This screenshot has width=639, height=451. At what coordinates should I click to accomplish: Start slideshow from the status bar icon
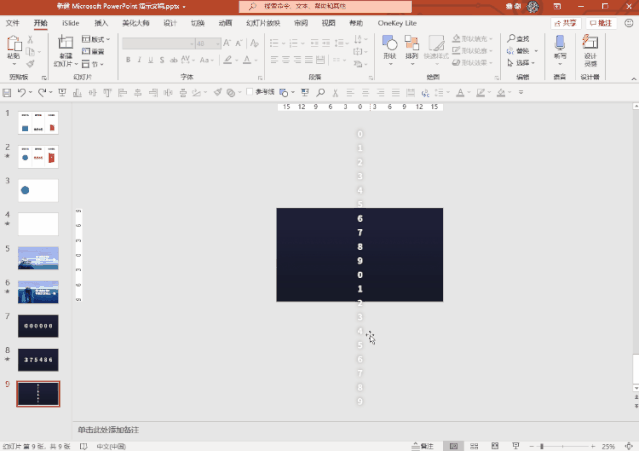(516, 446)
